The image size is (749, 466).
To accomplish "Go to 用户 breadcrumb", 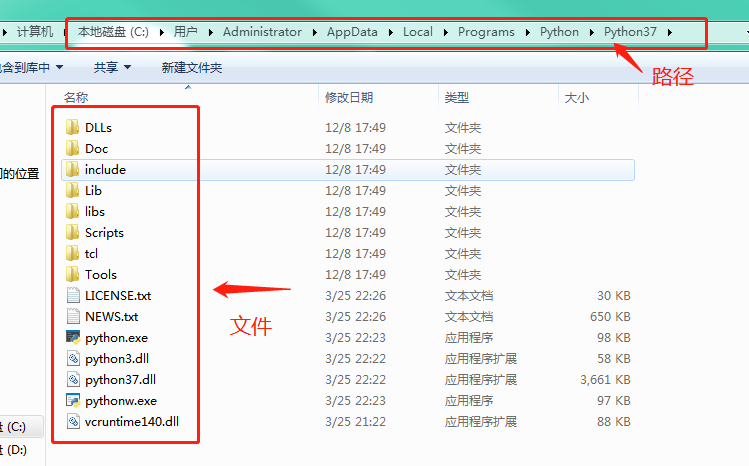I will tap(186, 32).
